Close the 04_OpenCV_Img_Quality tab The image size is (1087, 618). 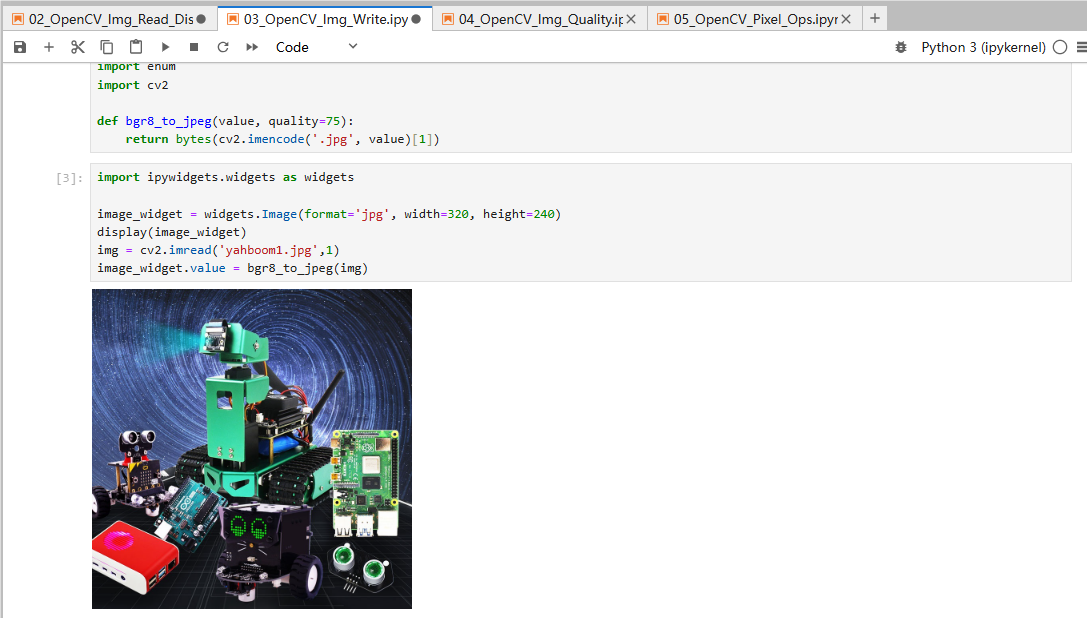pyautogui.click(x=632, y=19)
